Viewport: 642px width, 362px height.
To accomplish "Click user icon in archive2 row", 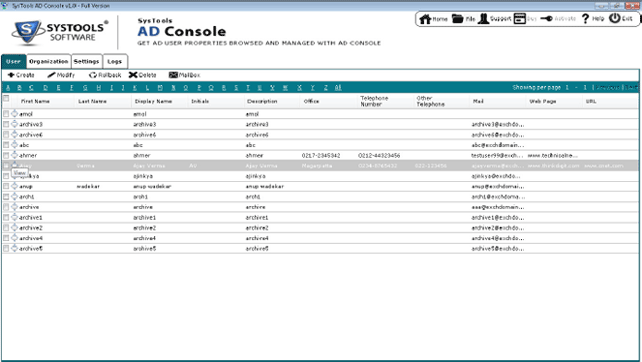I will [x=15, y=227].
